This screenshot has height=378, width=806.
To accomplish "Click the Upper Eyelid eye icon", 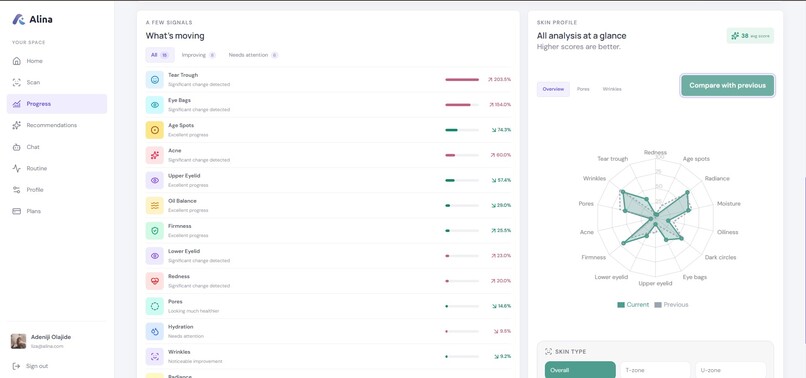I will [x=155, y=181].
